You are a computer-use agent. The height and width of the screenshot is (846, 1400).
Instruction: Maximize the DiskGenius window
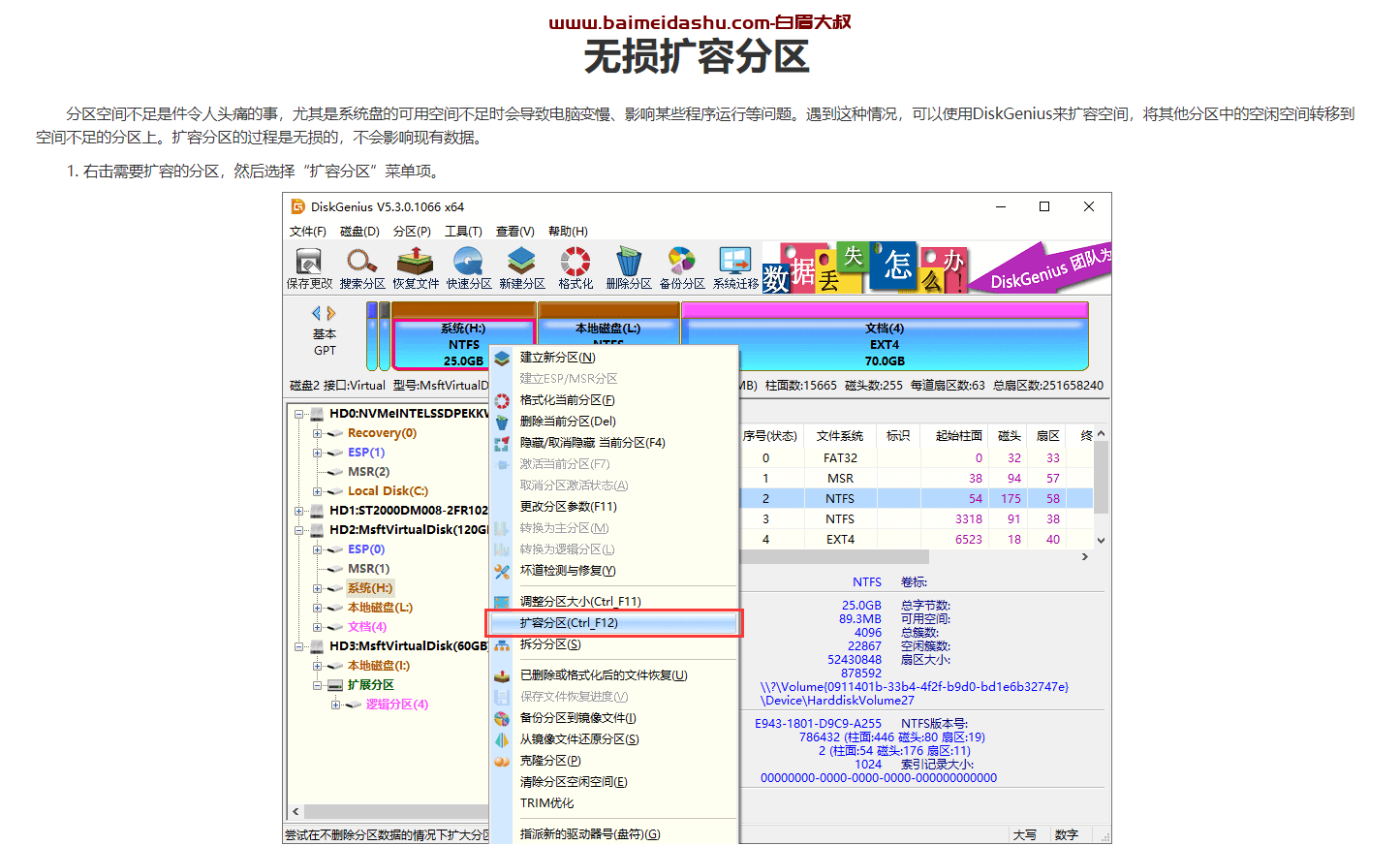[x=1044, y=206]
